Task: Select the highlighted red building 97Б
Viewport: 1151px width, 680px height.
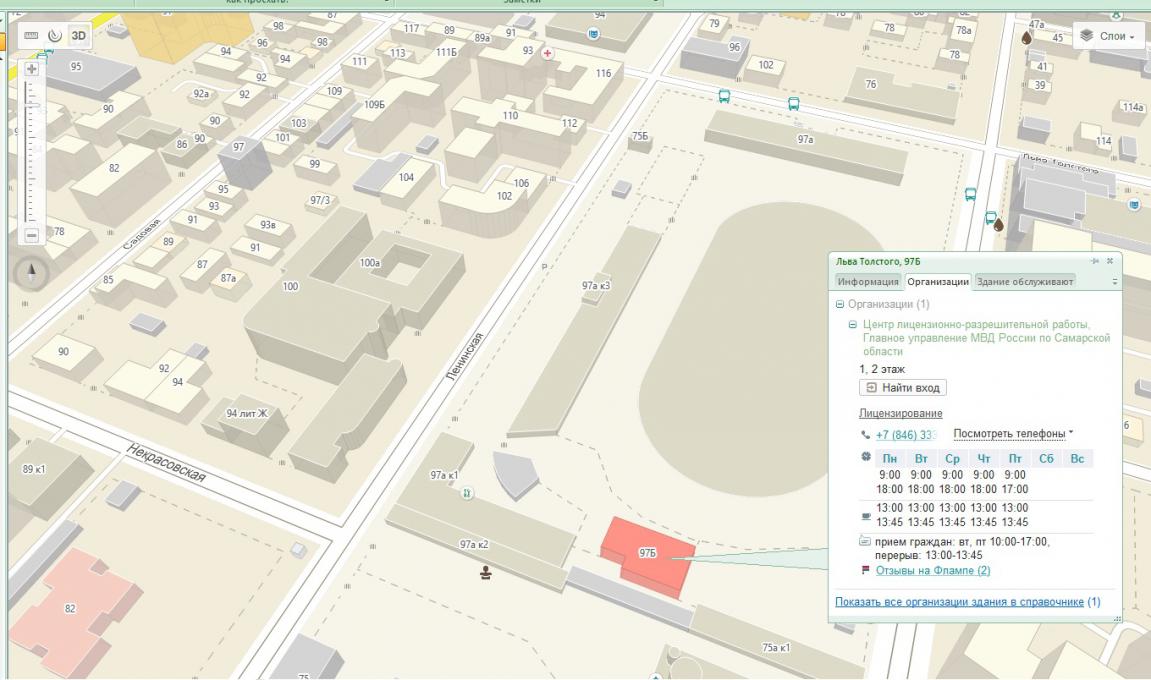Action: pyautogui.click(x=650, y=557)
